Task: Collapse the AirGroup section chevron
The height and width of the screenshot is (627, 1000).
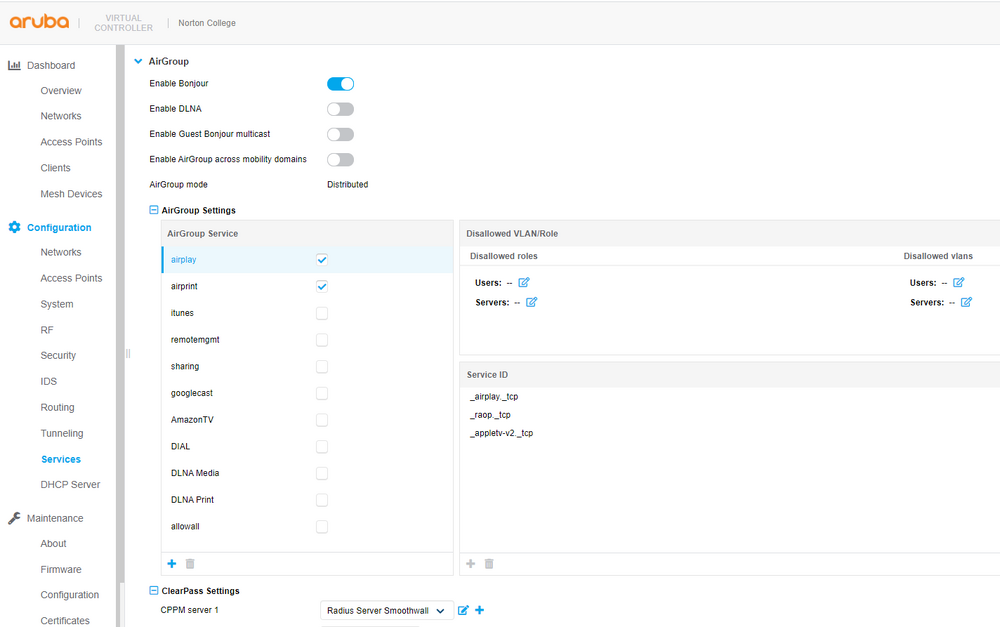Action: 138,61
